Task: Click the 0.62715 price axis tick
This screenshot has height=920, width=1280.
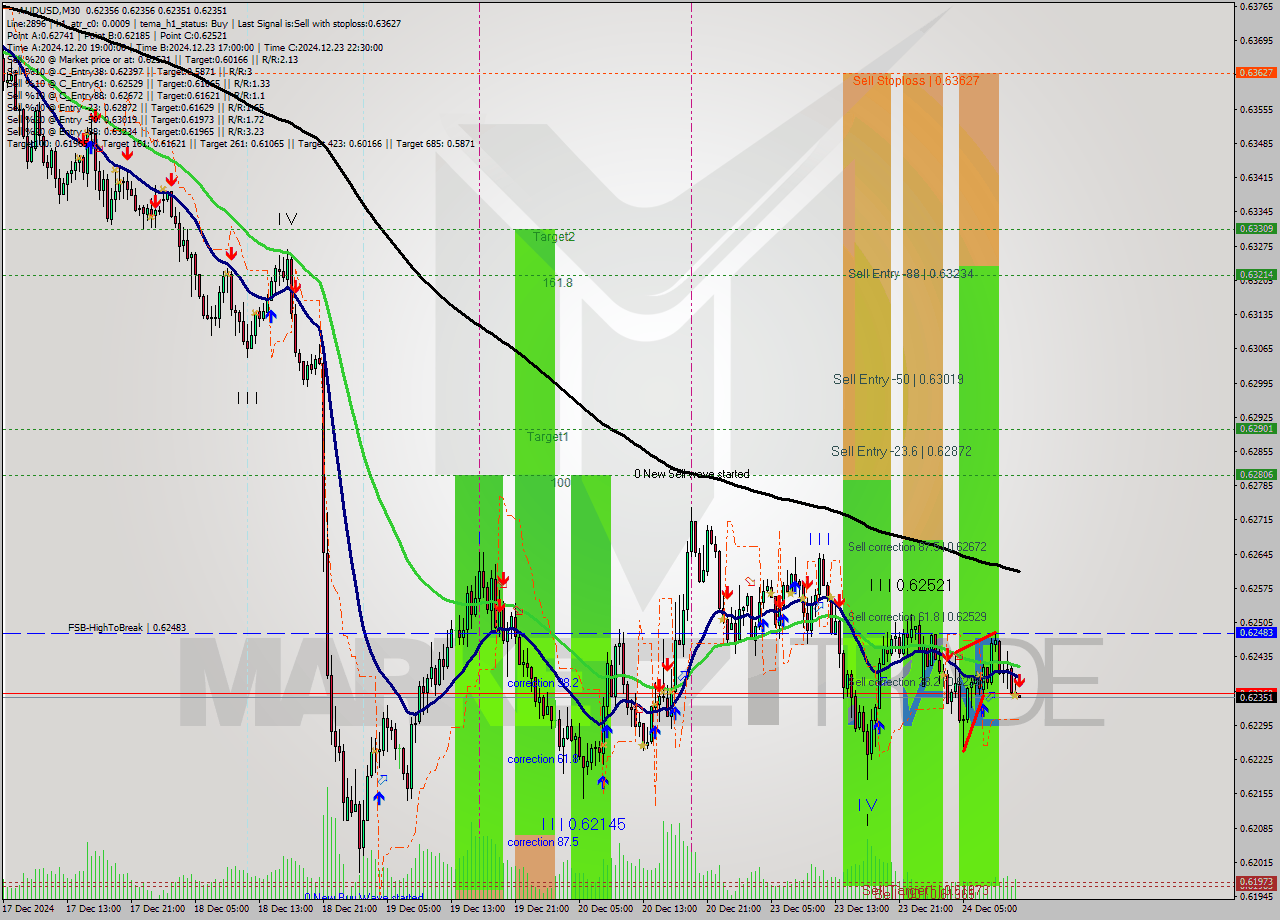Action: click(1256, 520)
